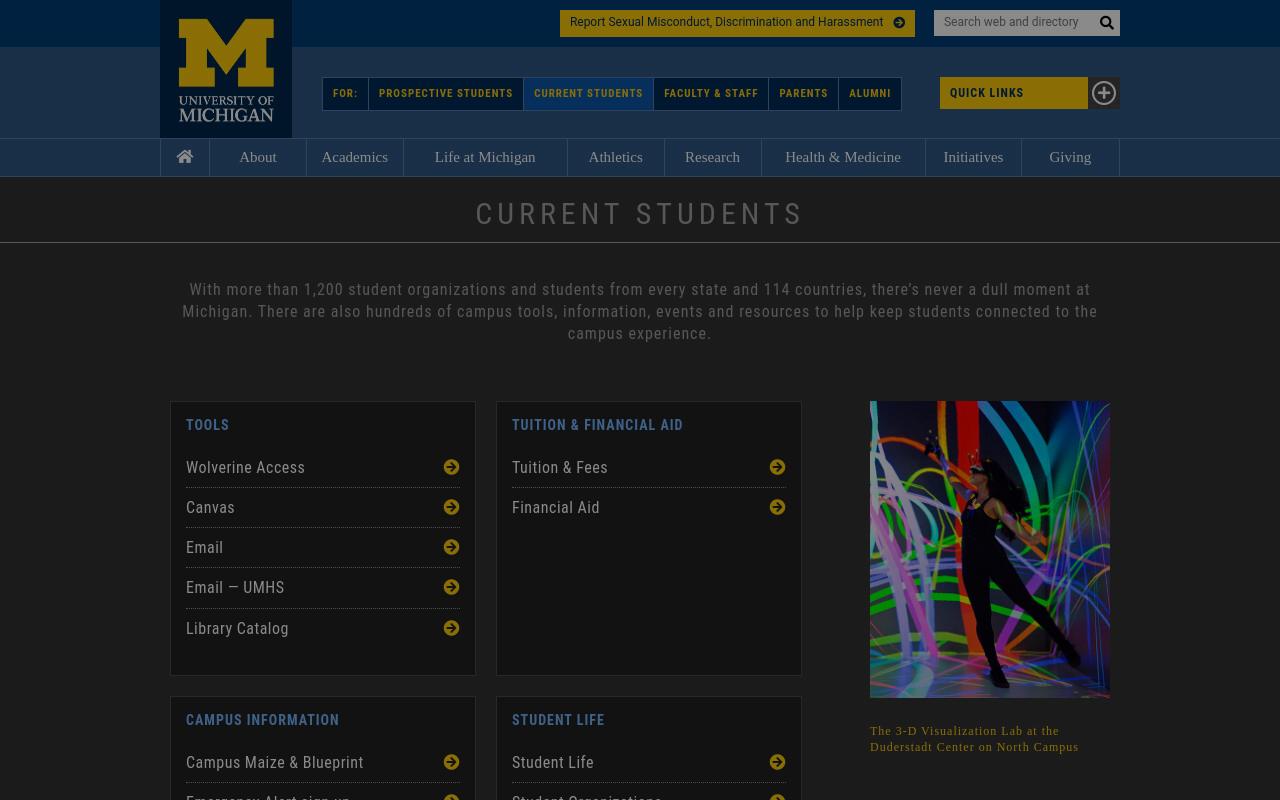Open the Health & Medicine menu
The height and width of the screenshot is (800, 1280).
tap(843, 157)
